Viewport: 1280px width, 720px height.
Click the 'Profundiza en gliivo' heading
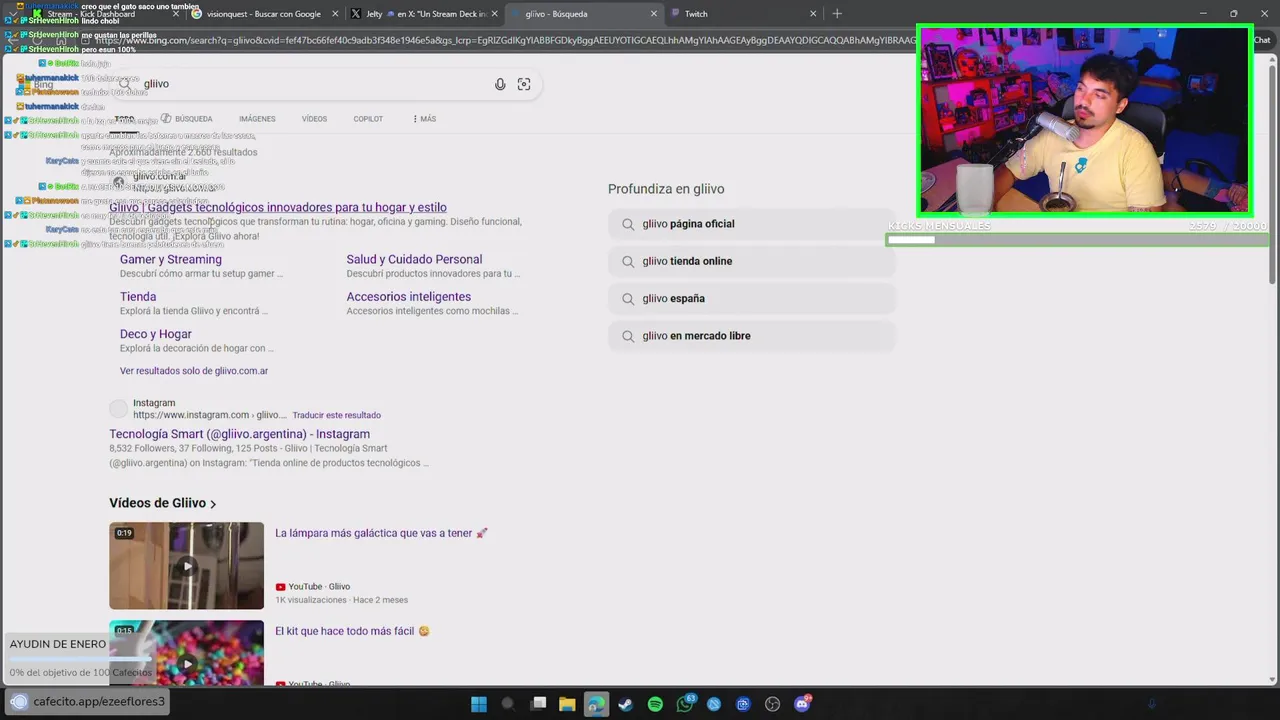tap(666, 189)
